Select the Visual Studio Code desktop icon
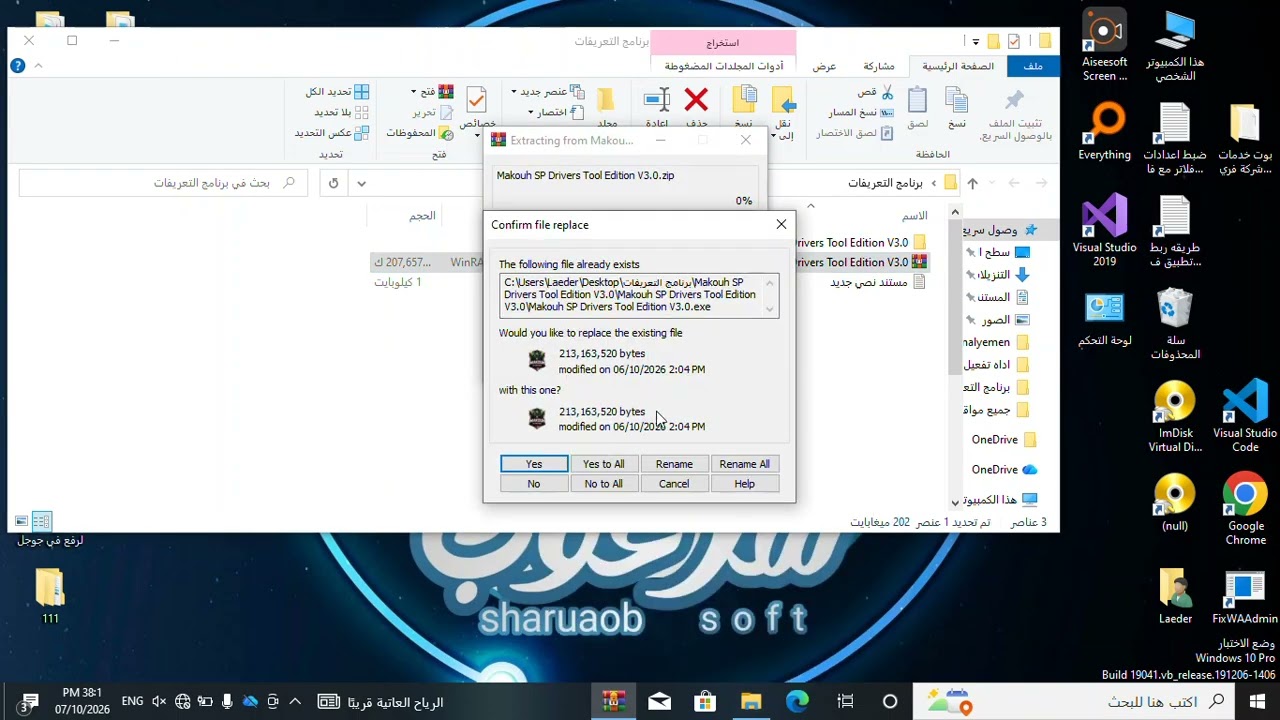This screenshot has height=720, width=1280. 1245,417
